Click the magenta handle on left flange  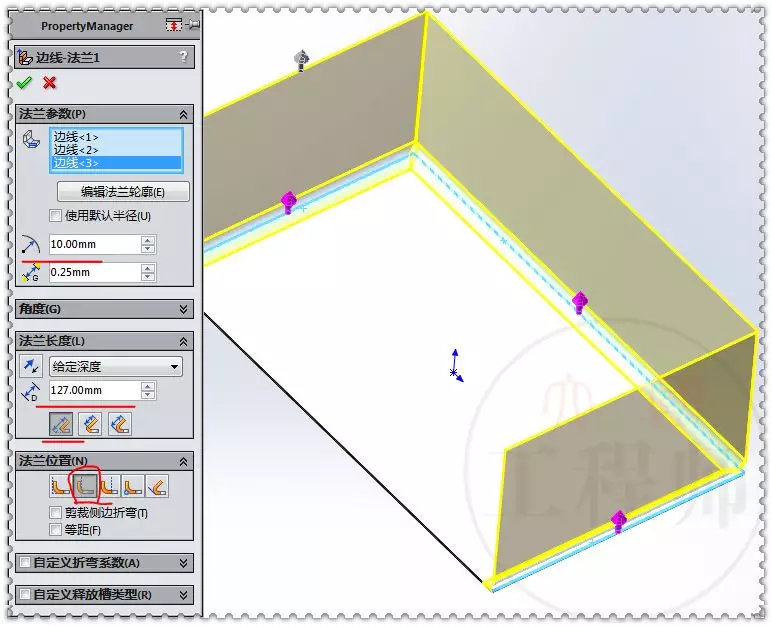289,202
